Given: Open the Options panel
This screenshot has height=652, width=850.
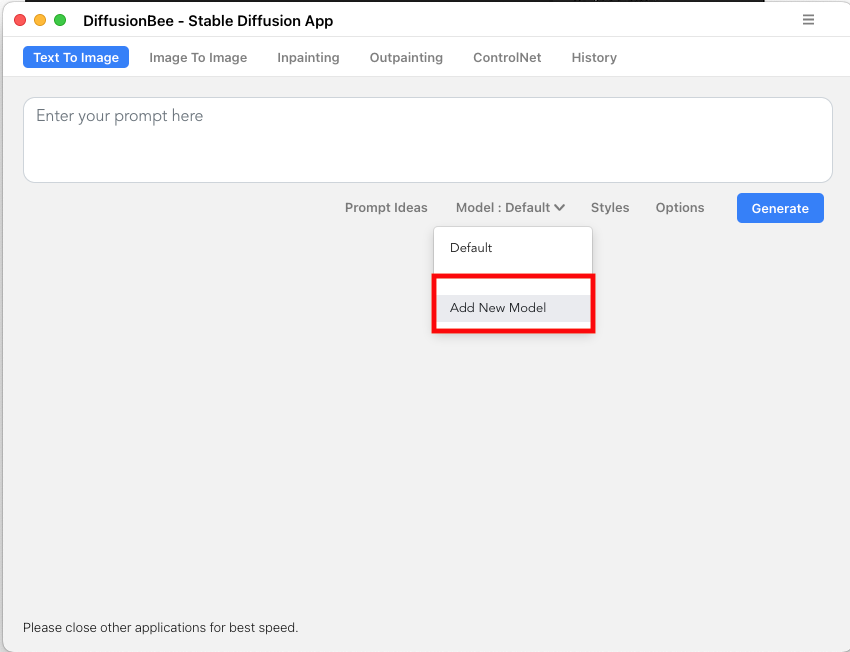Looking at the screenshot, I should point(680,208).
